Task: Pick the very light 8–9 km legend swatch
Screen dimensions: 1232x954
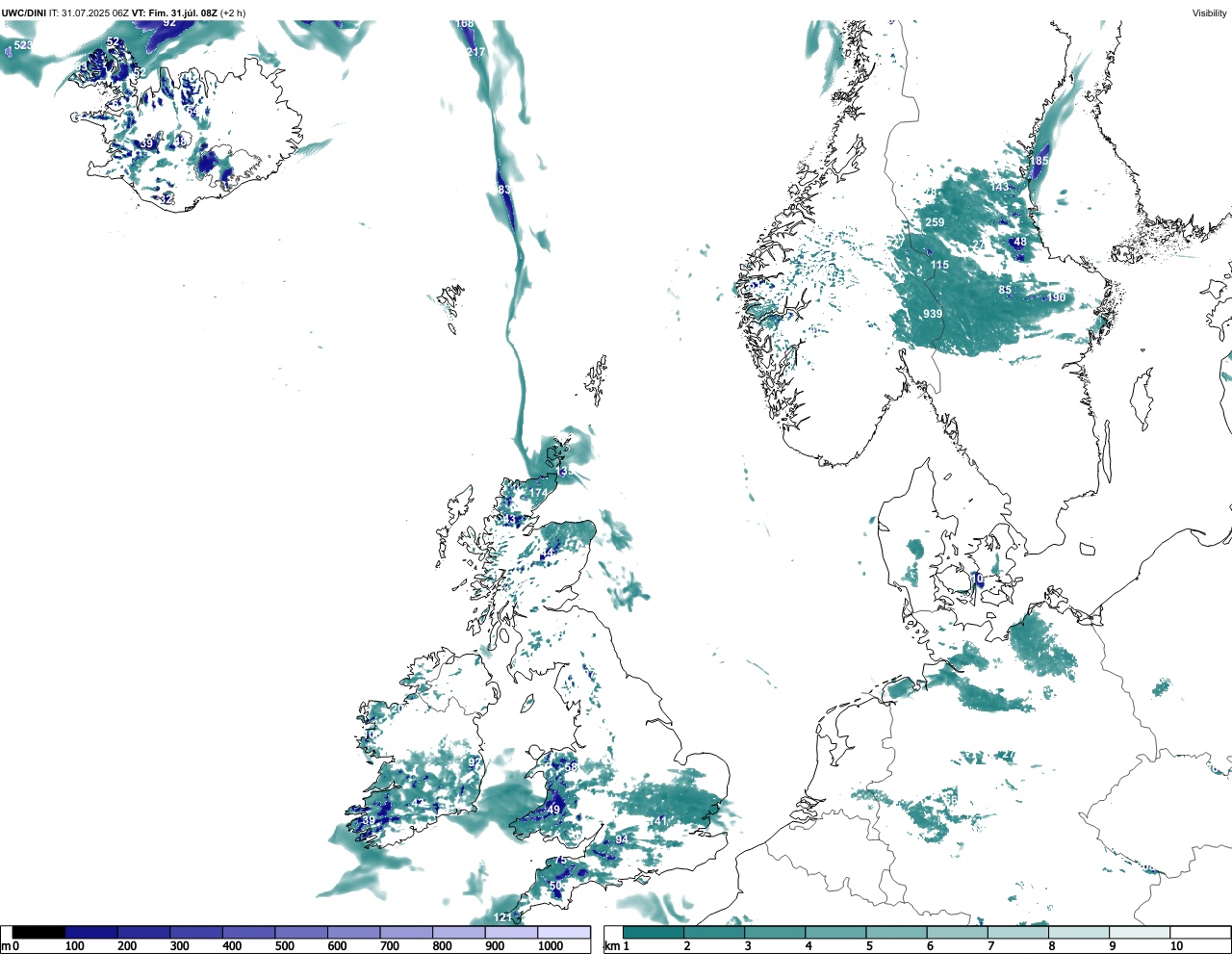Action: [x=1079, y=932]
